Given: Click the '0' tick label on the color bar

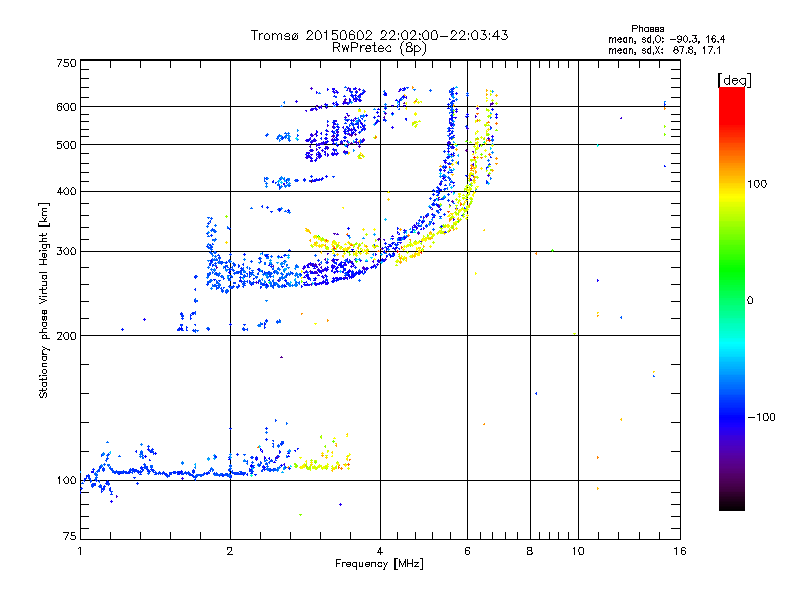Looking at the screenshot, I should tap(750, 301).
